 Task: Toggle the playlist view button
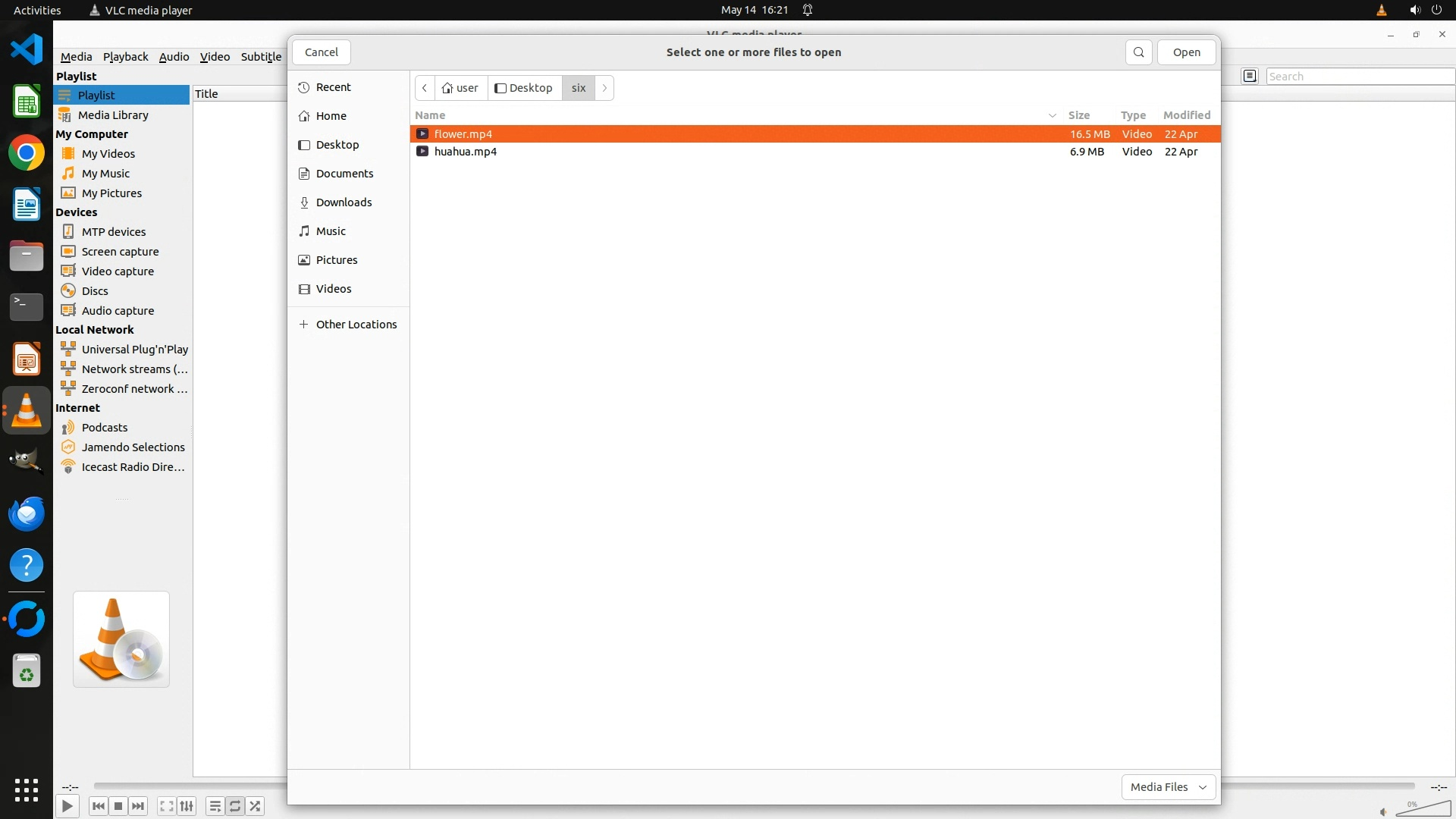[215, 806]
